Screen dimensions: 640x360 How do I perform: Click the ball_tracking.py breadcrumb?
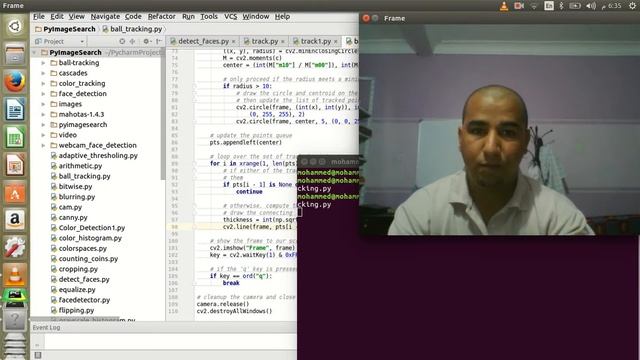click(x=132, y=29)
